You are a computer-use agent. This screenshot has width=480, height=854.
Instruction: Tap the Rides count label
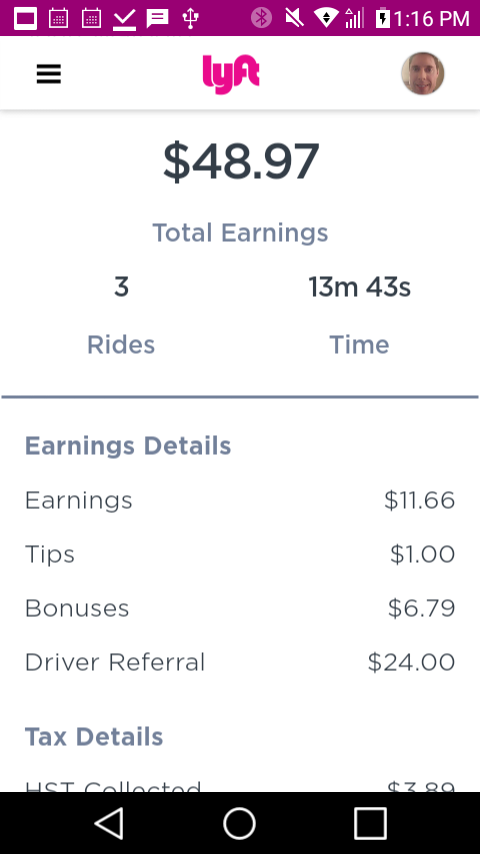coord(121,344)
